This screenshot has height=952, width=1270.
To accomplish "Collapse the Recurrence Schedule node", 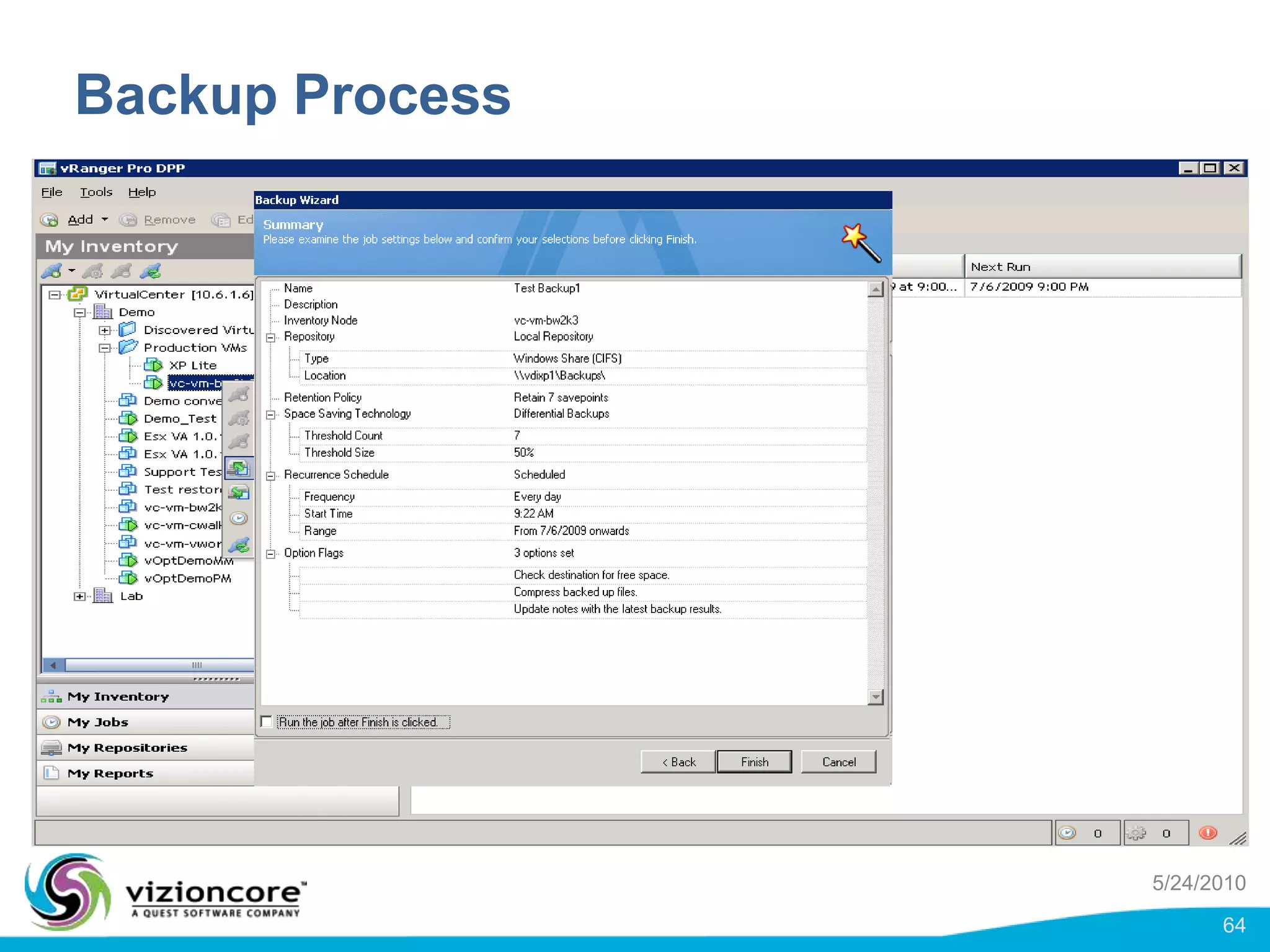I will coord(271,476).
